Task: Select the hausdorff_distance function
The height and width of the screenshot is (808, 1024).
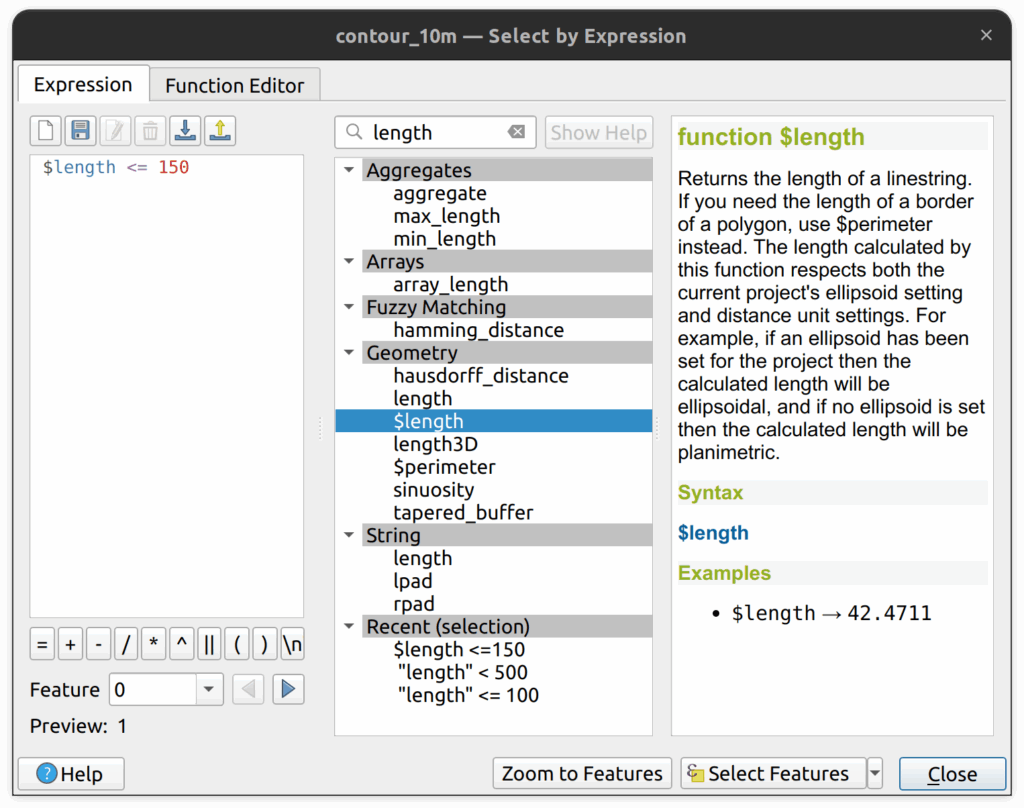Action: (481, 376)
